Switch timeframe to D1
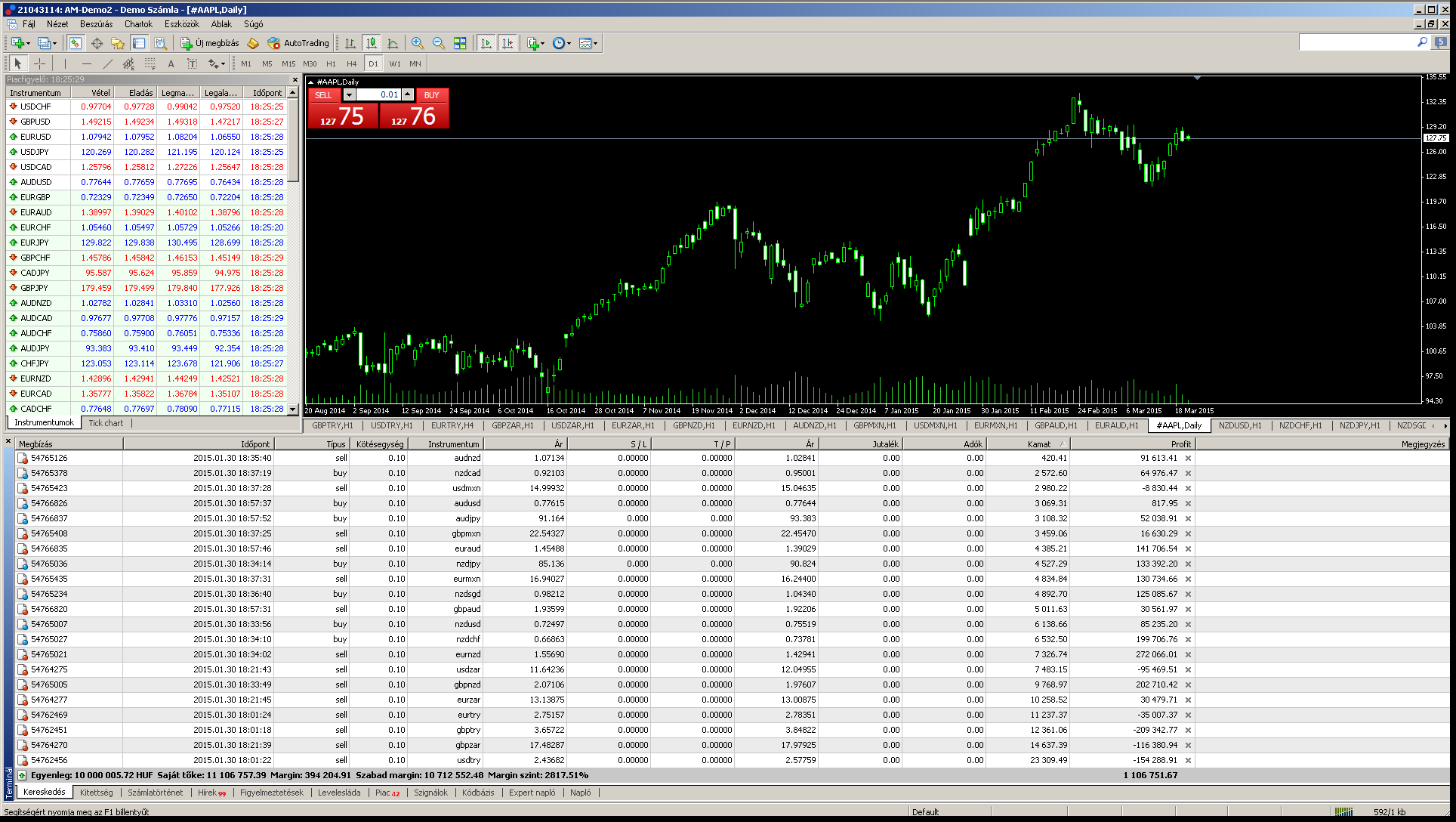 point(373,63)
